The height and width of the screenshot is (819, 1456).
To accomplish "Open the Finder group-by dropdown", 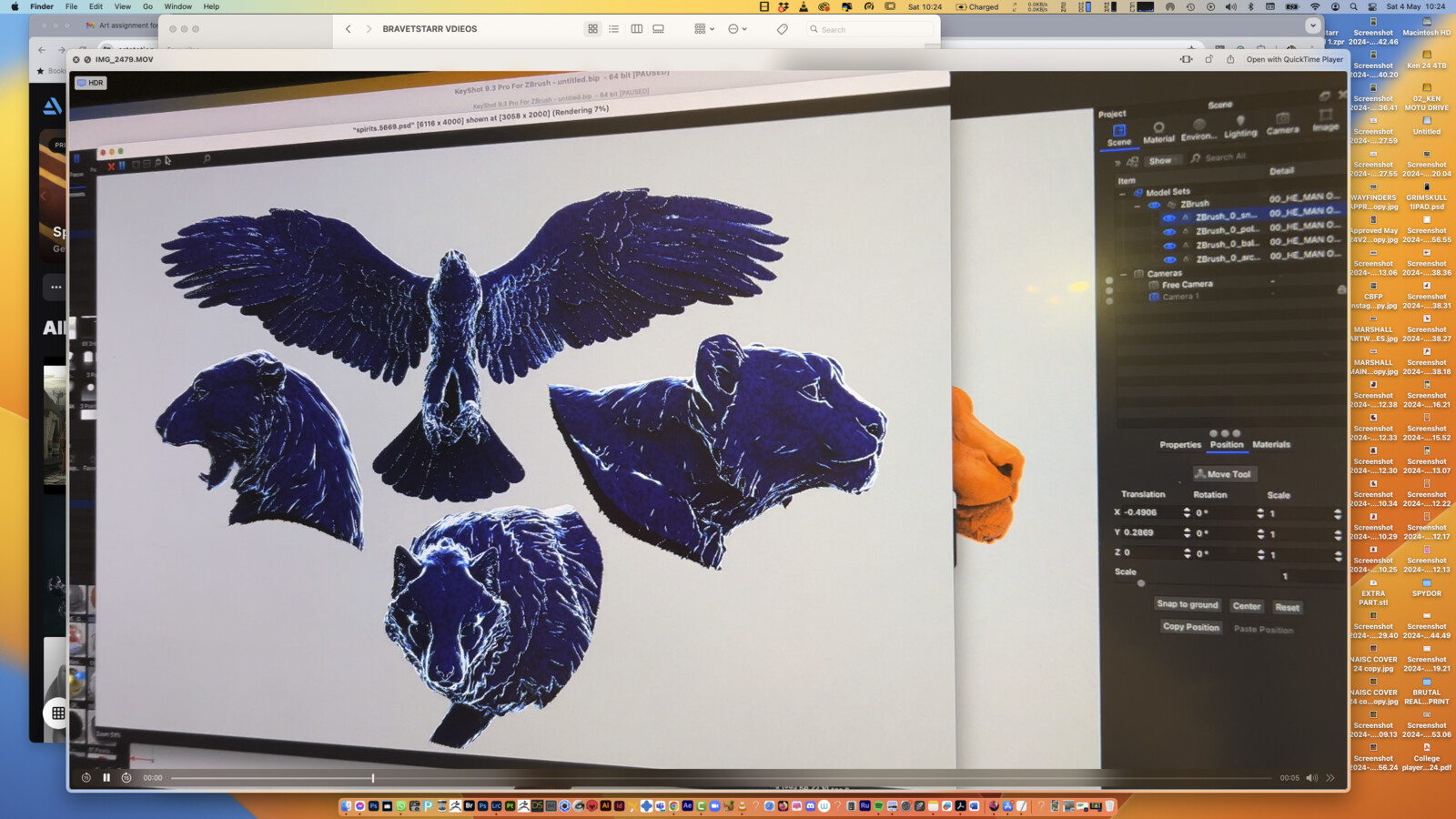I will click(x=704, y=29).
